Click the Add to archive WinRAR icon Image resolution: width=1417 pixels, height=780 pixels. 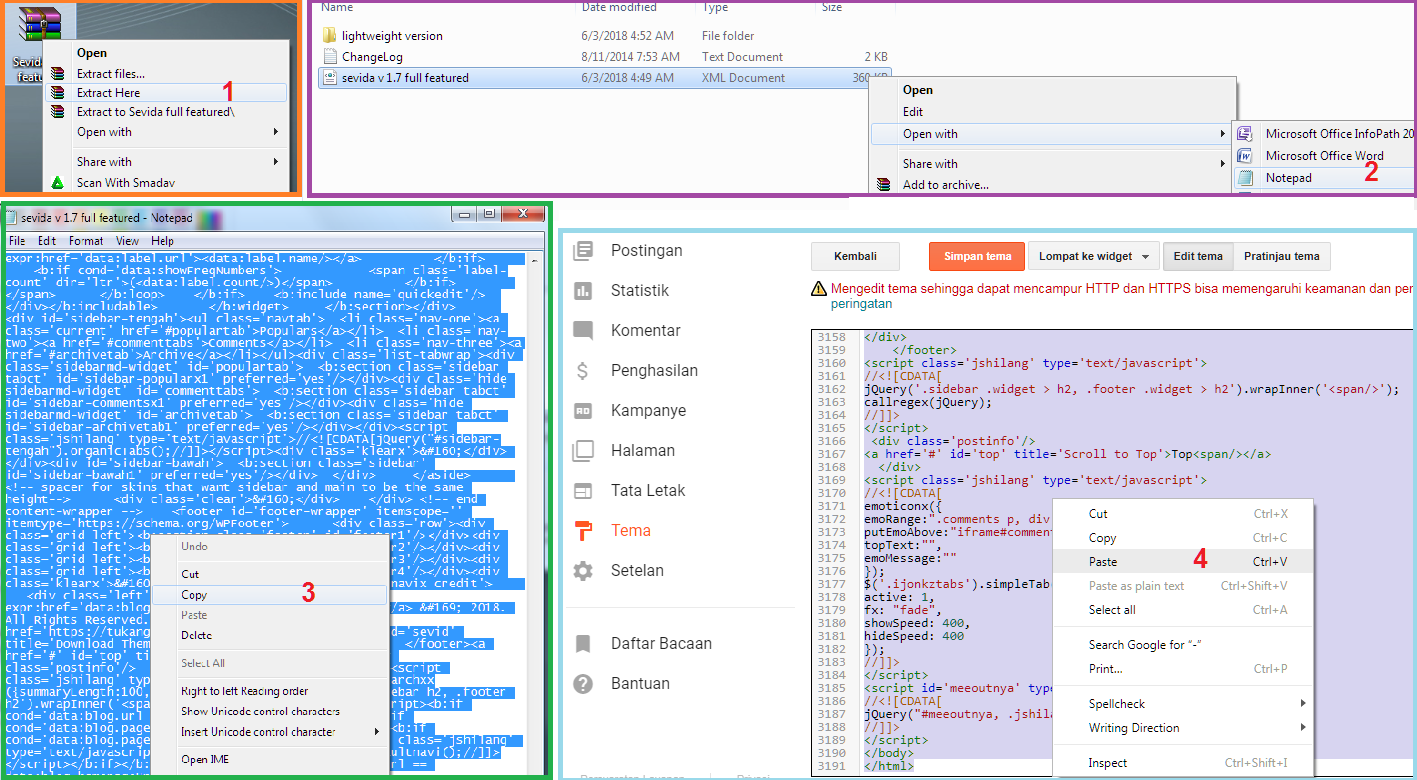click(x=882, y=184)
